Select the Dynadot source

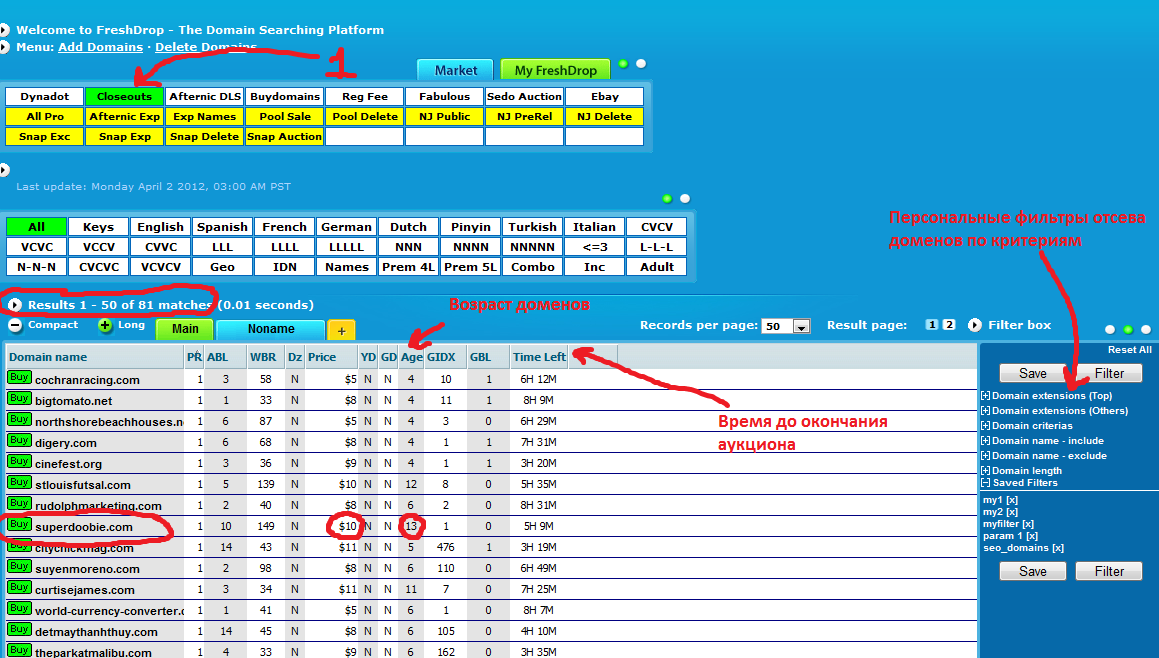[44, 97]
